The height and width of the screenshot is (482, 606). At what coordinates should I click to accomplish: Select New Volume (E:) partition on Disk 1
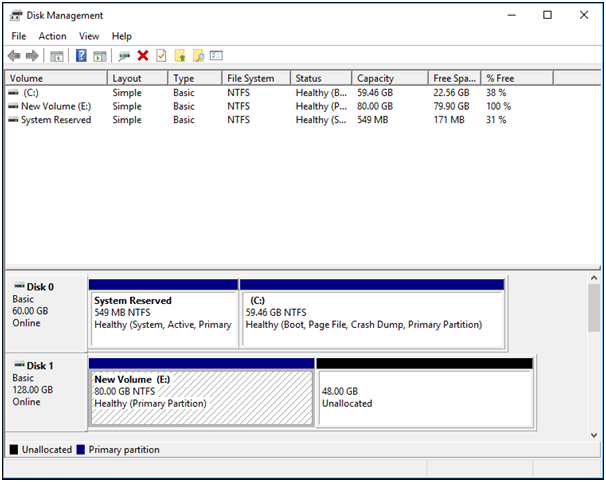[201, 392]
